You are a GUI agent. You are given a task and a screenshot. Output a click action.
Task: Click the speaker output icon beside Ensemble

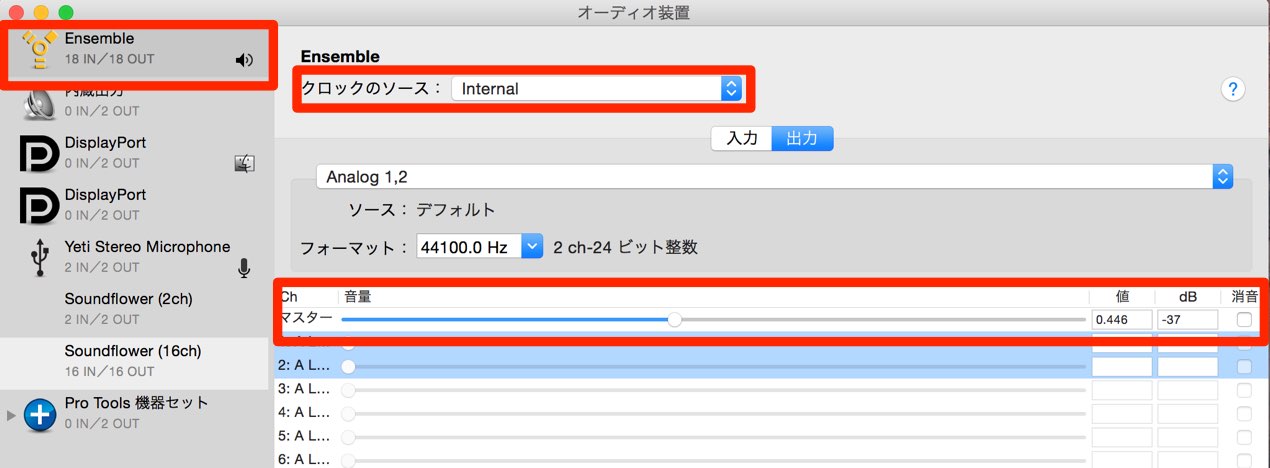tap(244, 60)
